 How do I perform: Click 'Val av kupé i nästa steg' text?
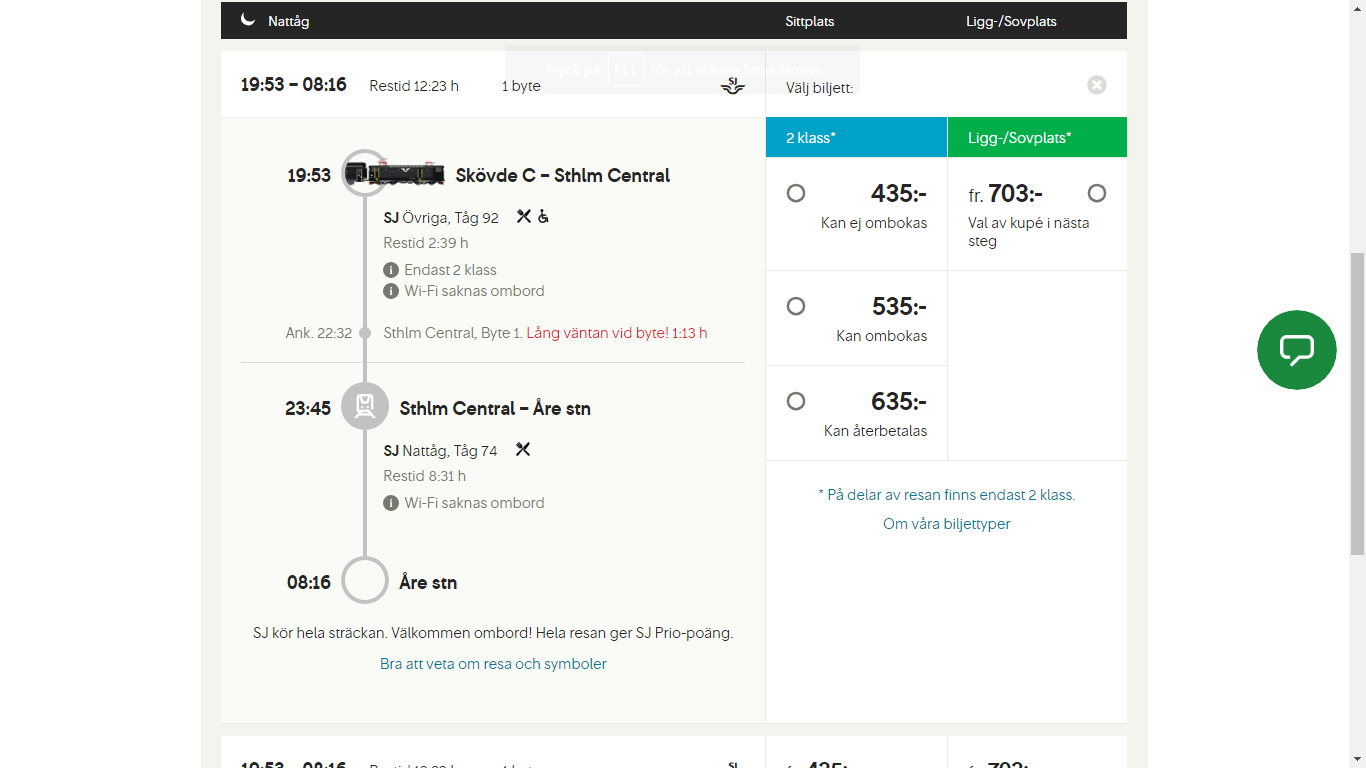point(1029,232)
